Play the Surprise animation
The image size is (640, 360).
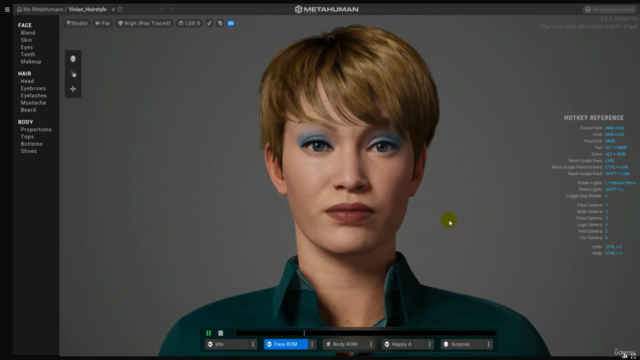(x=463, y=344)
